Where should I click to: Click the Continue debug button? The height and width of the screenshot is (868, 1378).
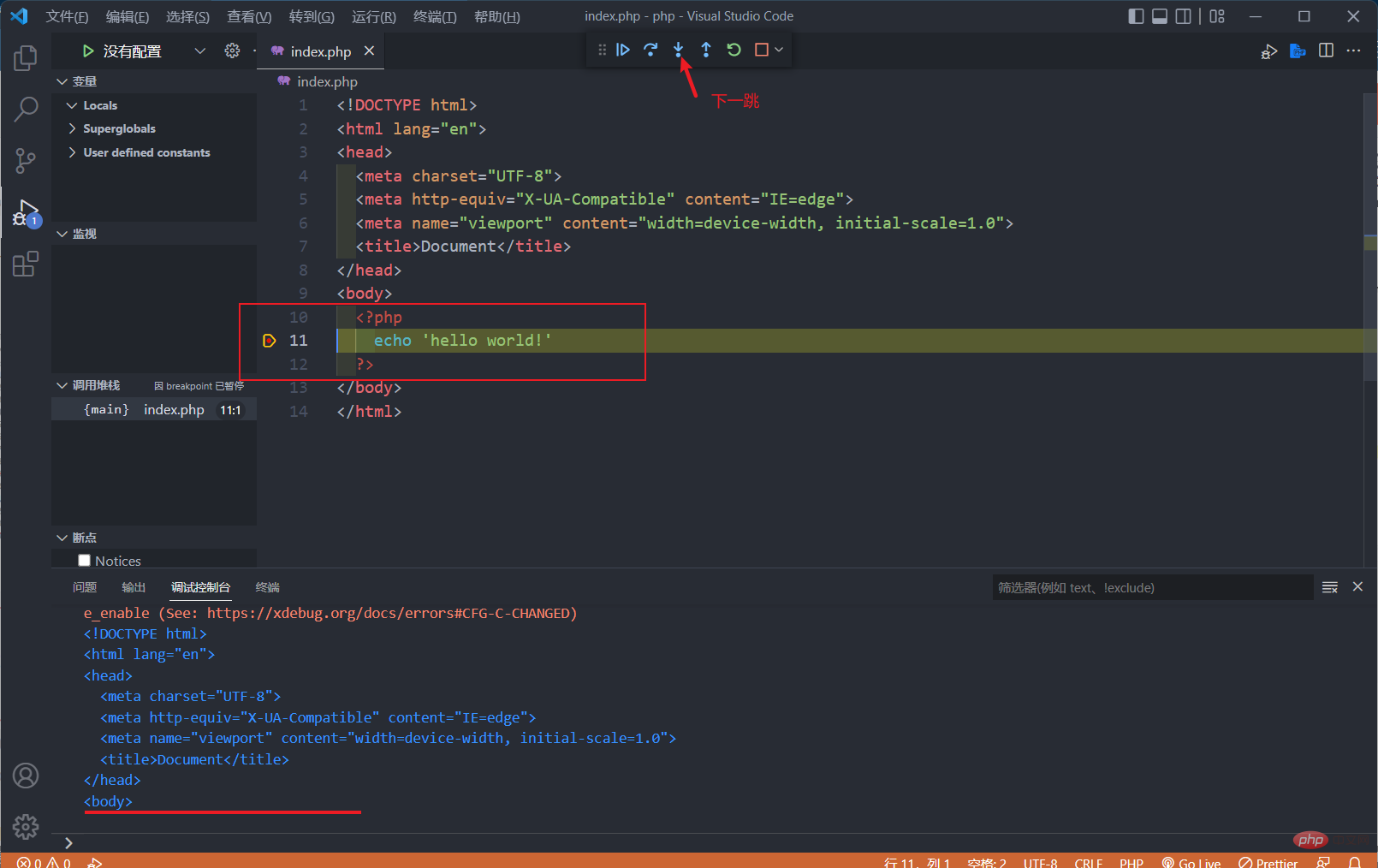623,50
